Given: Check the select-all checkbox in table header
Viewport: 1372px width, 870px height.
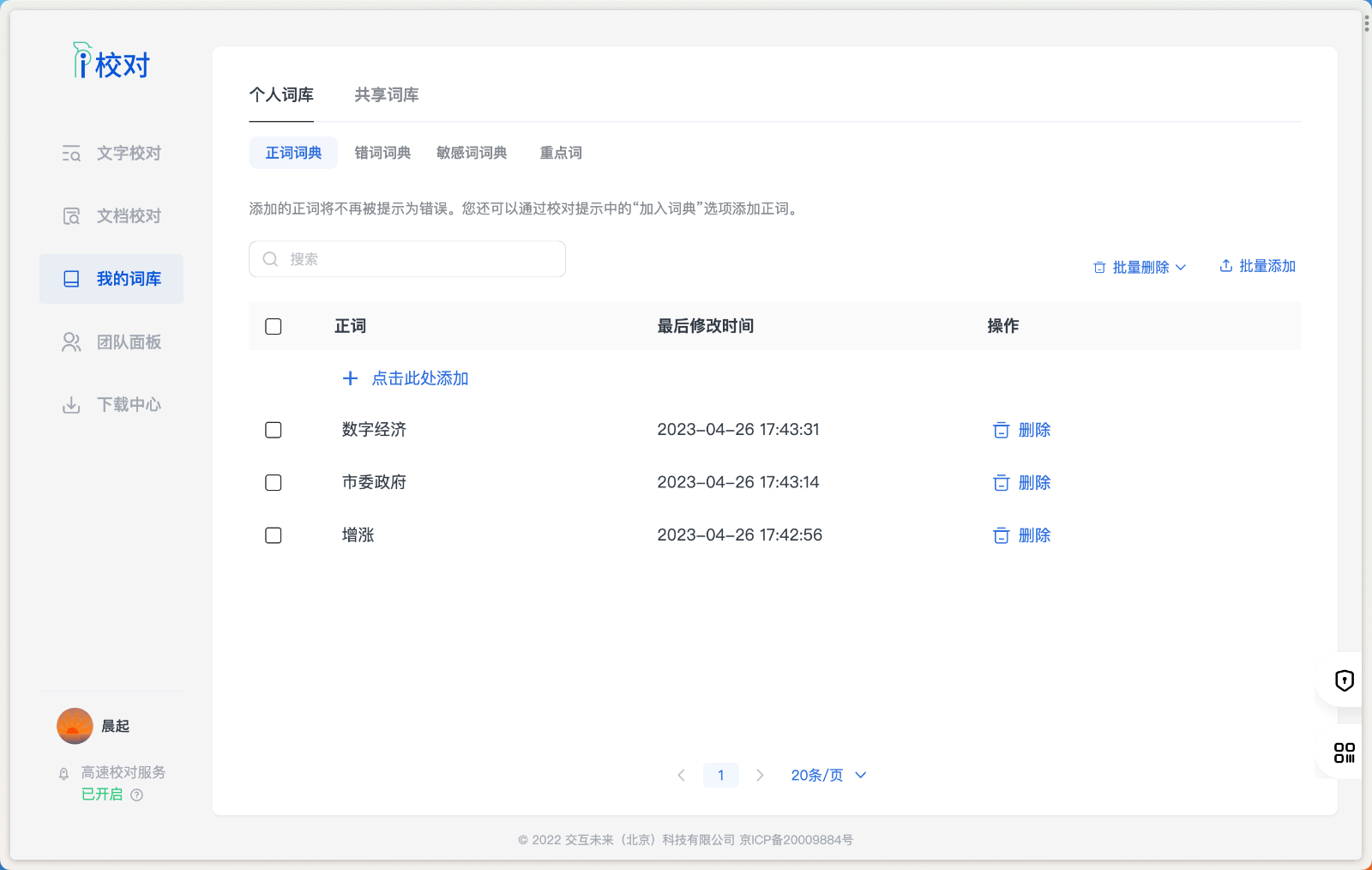Looking at the screenshot, I should click(273, 326).
